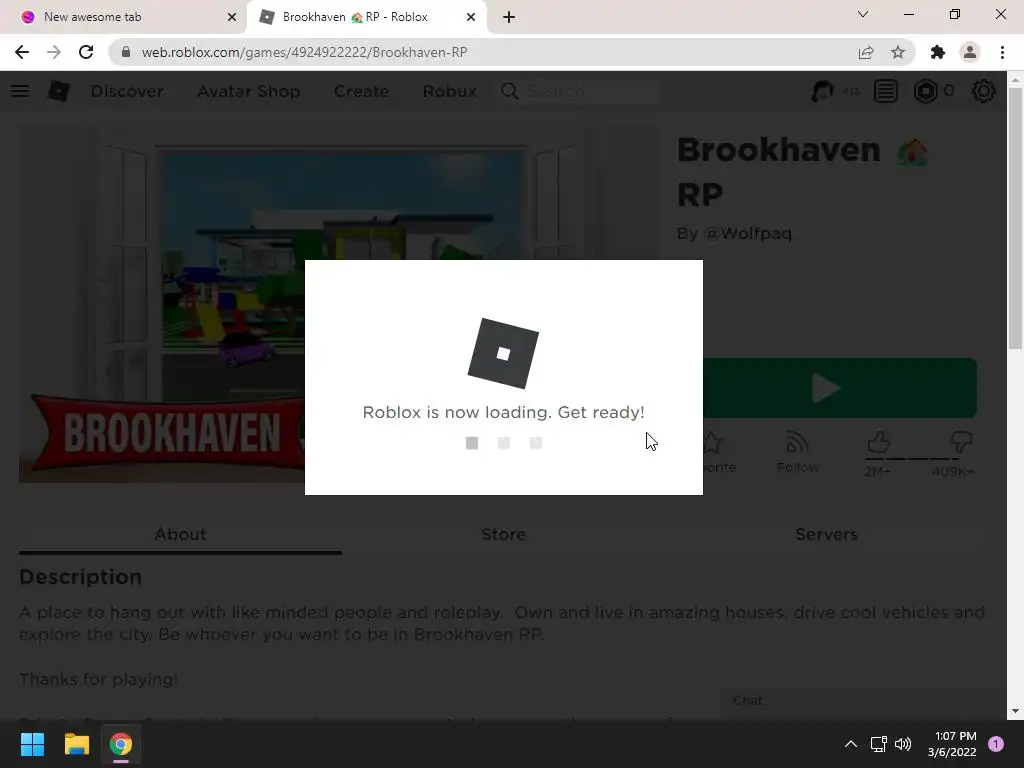Open the Roblox hamburger navigation menu

(x=20, y=91)
